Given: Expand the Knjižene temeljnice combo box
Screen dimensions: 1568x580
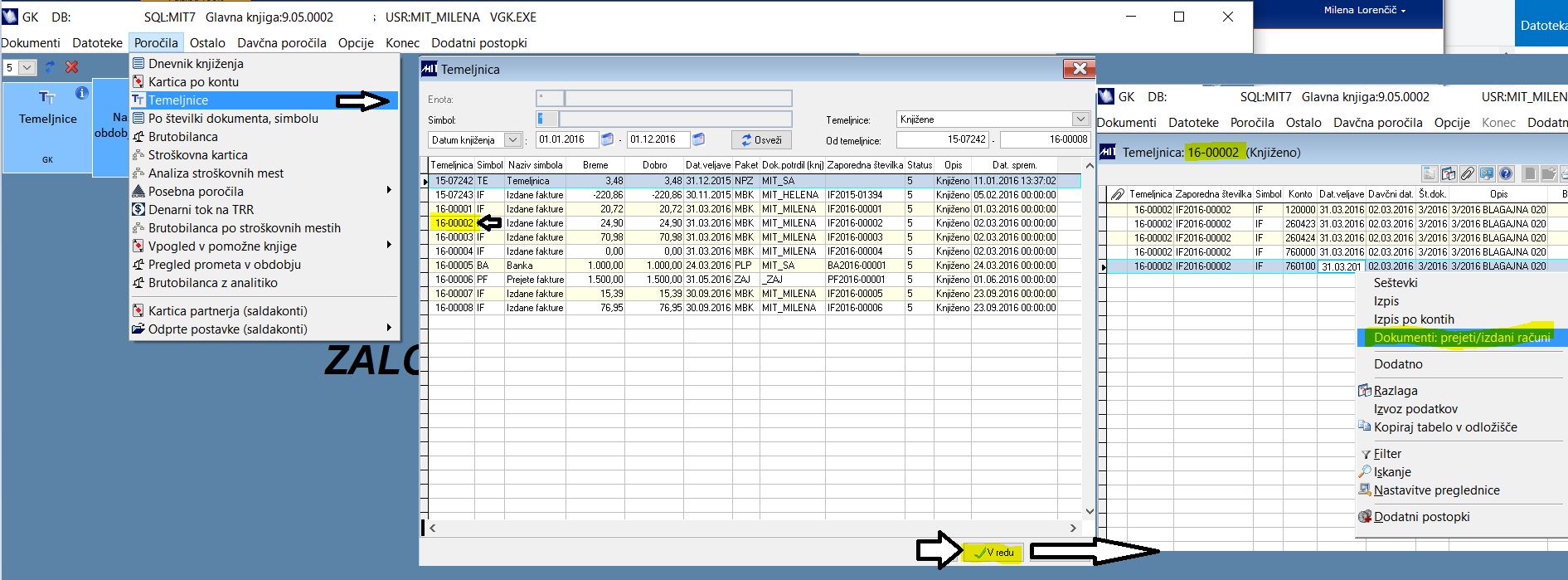Looking at the screenshot, I should (x=1080, y=119).
